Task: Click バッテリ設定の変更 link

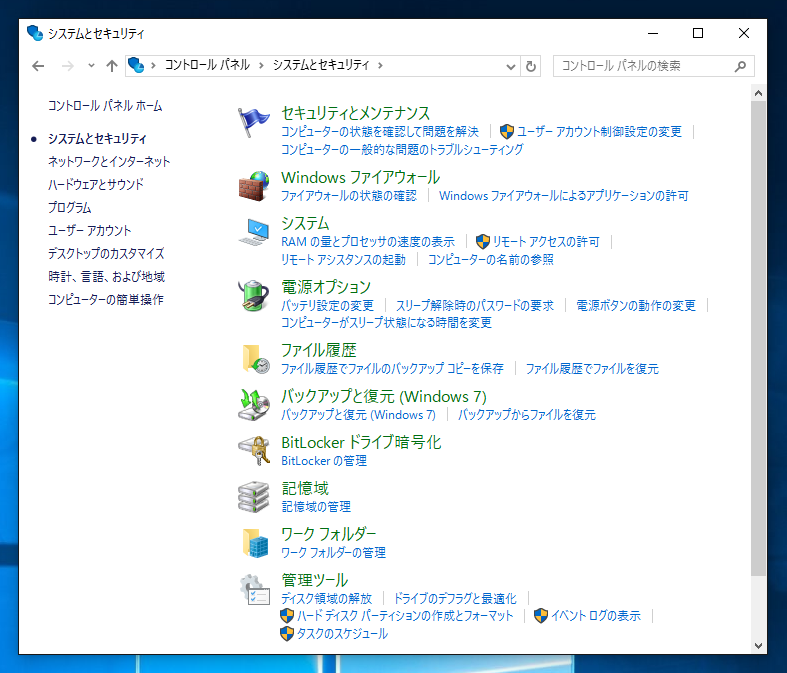Action: point(327,306)
